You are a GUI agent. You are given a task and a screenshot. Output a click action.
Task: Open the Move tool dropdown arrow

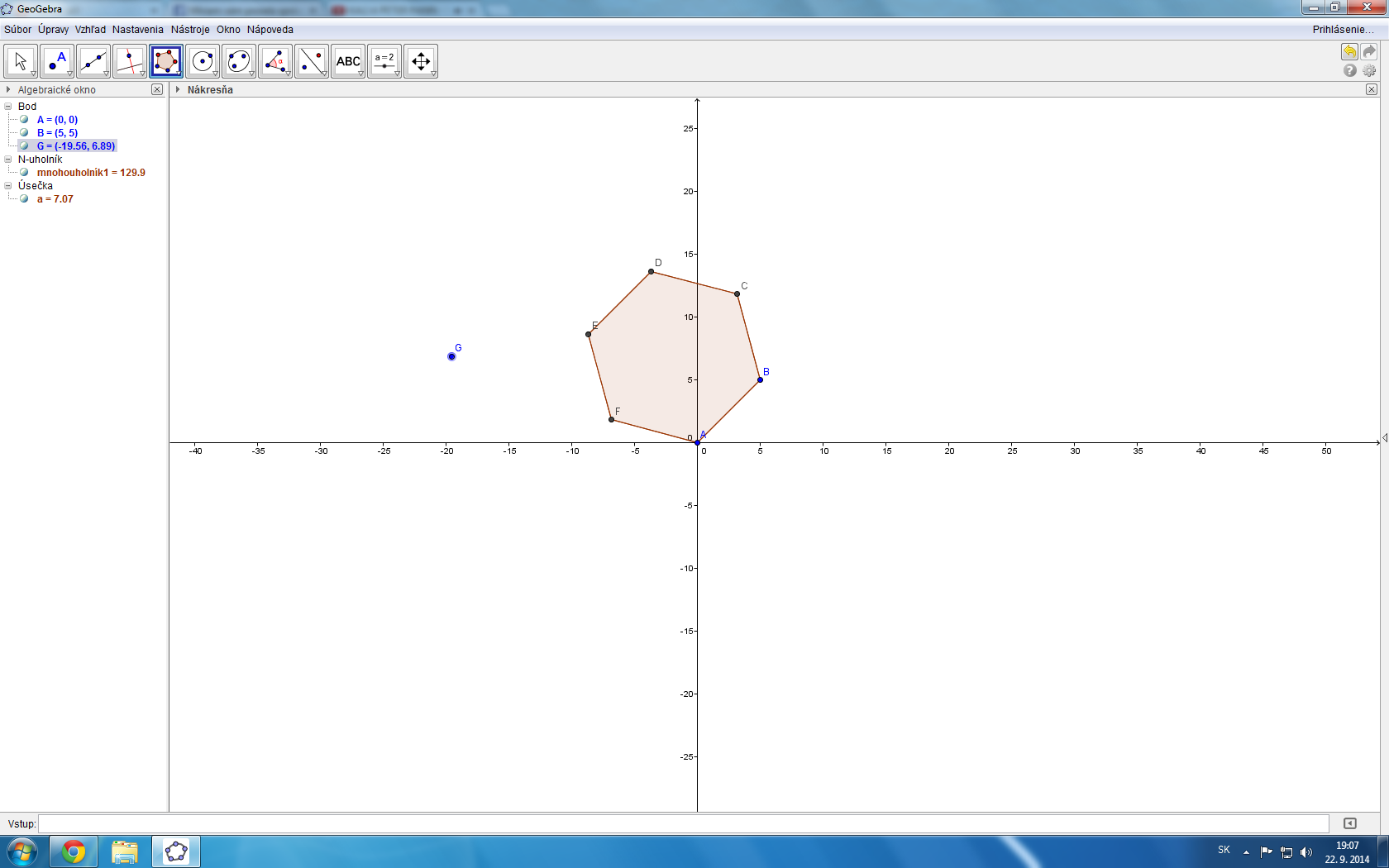point(33,74)
